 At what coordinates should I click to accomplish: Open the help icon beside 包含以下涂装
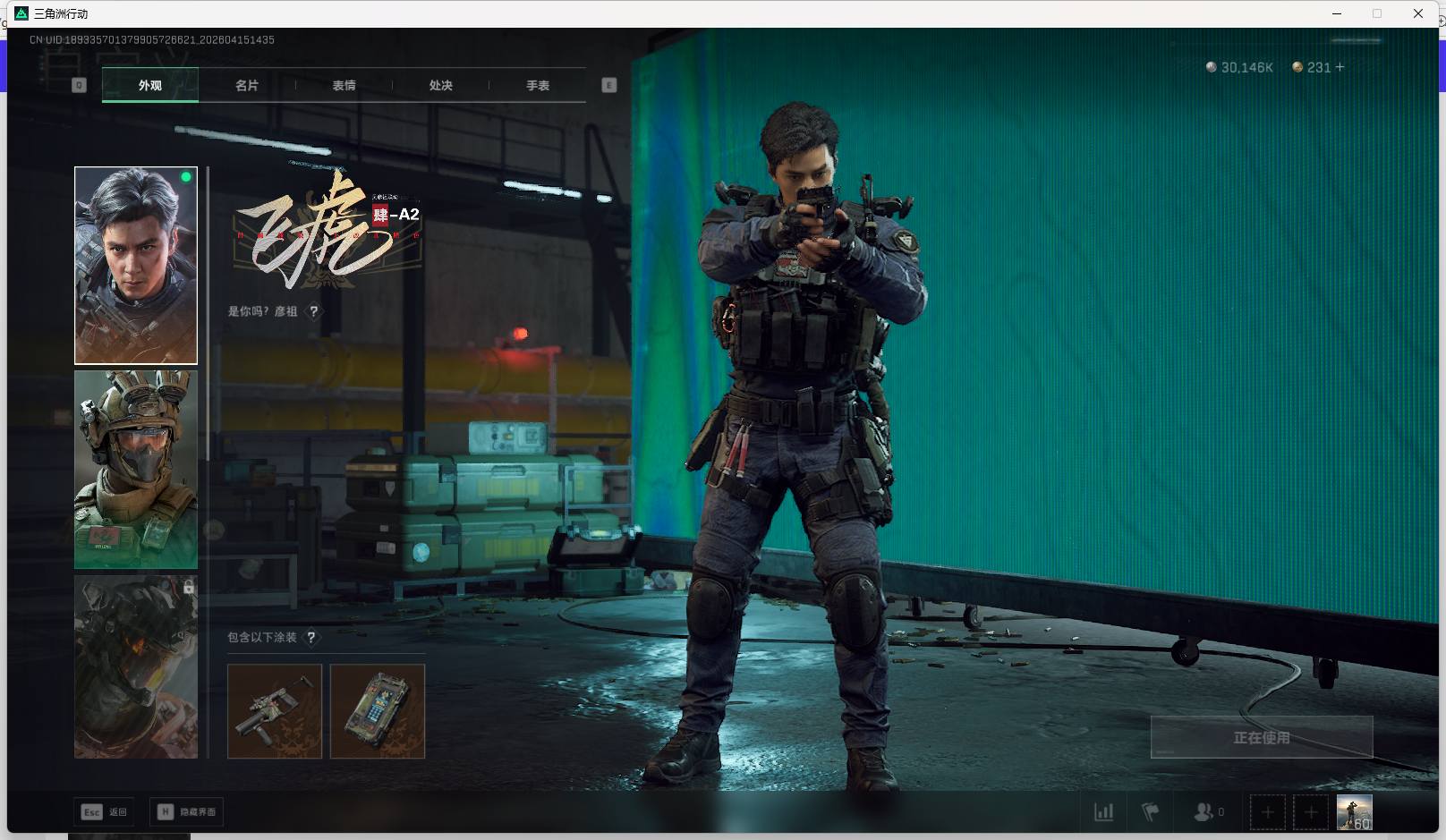coord(311,638)
